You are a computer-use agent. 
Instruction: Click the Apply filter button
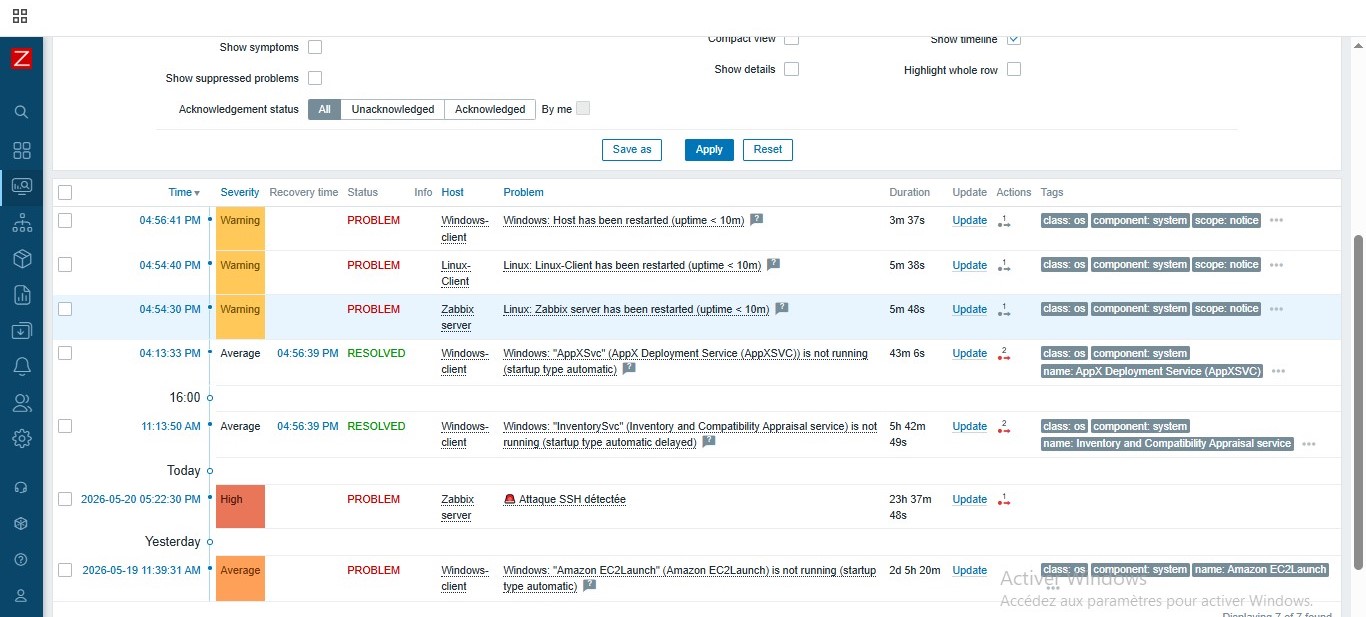[709, 149]
